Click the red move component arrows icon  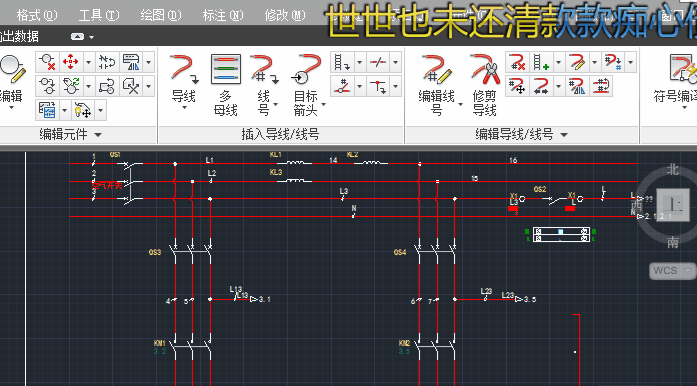71,62
